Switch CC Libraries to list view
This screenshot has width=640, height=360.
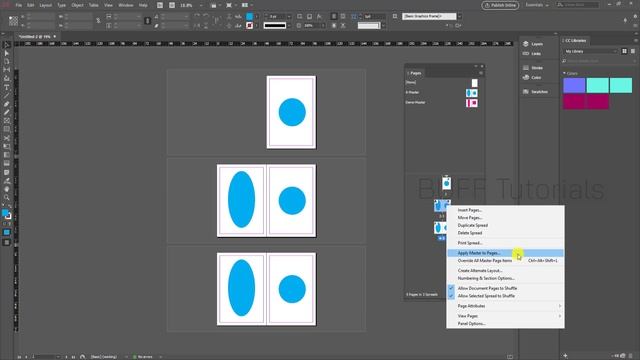[x=633, y=51]
